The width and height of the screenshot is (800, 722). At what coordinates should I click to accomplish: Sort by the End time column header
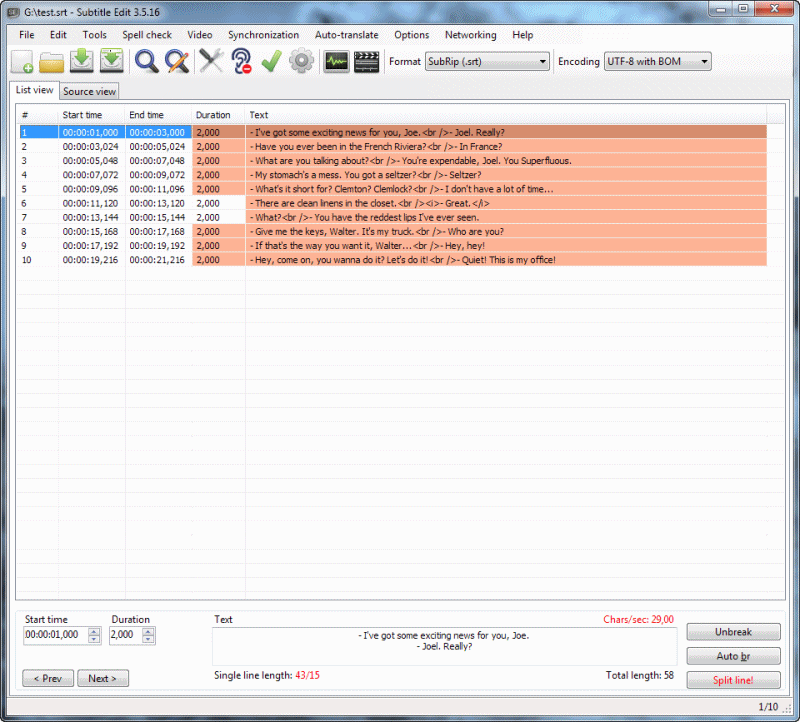(x=158, y=115)
